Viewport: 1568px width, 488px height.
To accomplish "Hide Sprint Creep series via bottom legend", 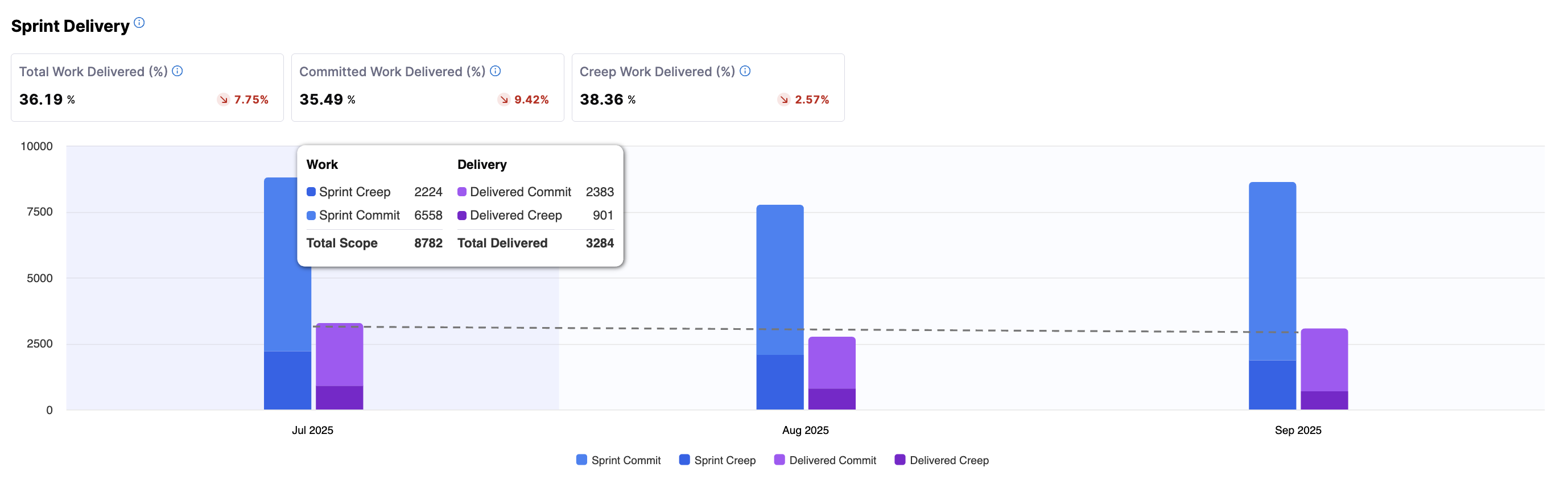I will (x=717, y=461).
